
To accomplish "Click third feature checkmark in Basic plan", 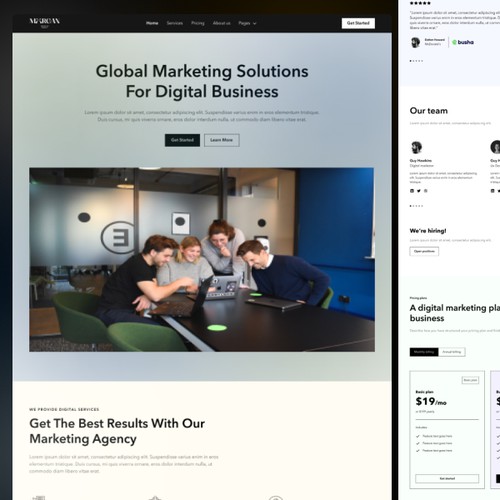I will 418,451.
